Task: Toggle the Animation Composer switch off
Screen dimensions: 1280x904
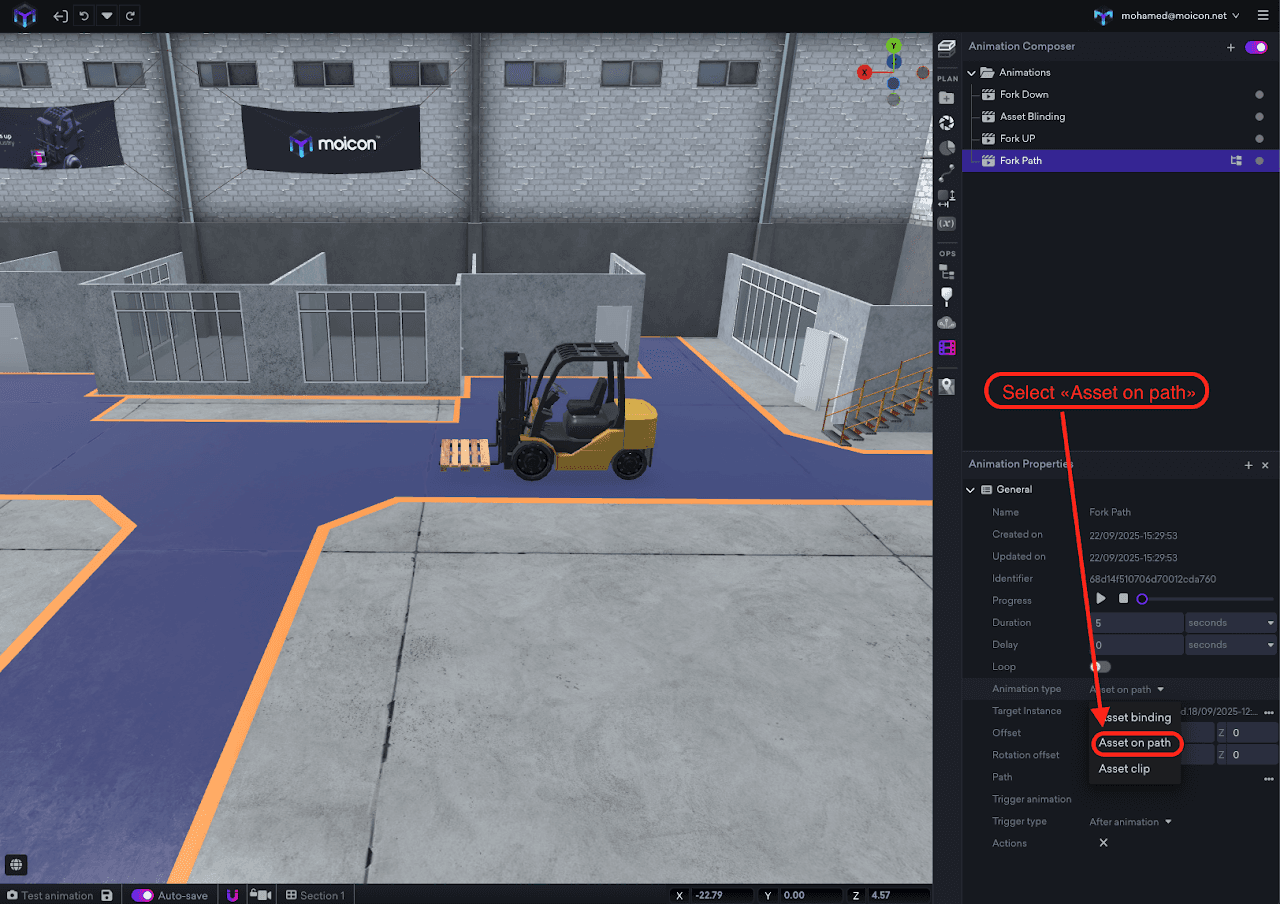Action: point(1255,47)
